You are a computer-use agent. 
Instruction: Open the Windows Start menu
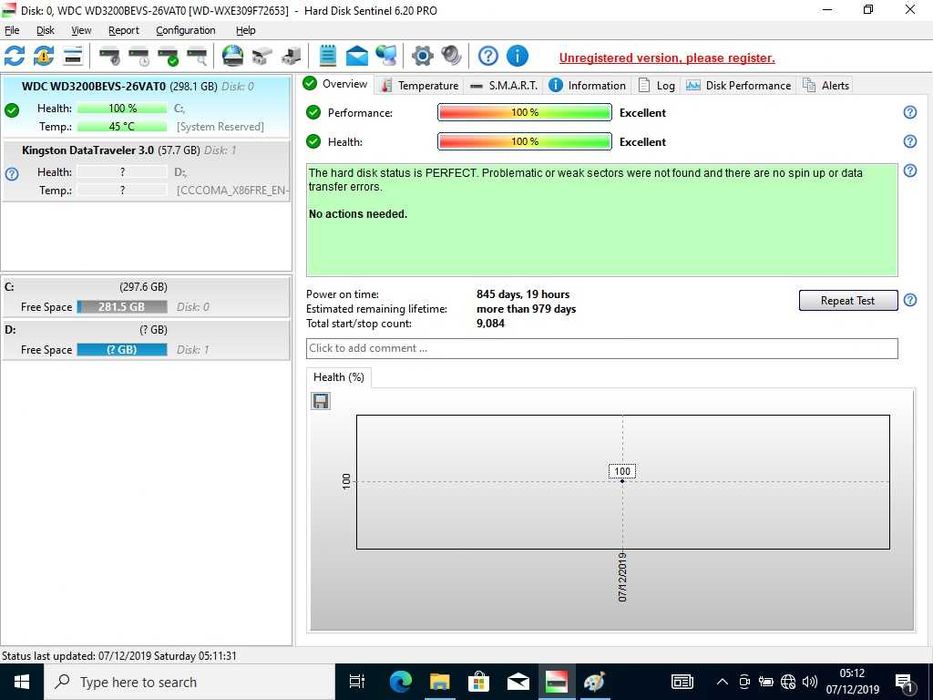pyautogui.click(x=21, y=682)
